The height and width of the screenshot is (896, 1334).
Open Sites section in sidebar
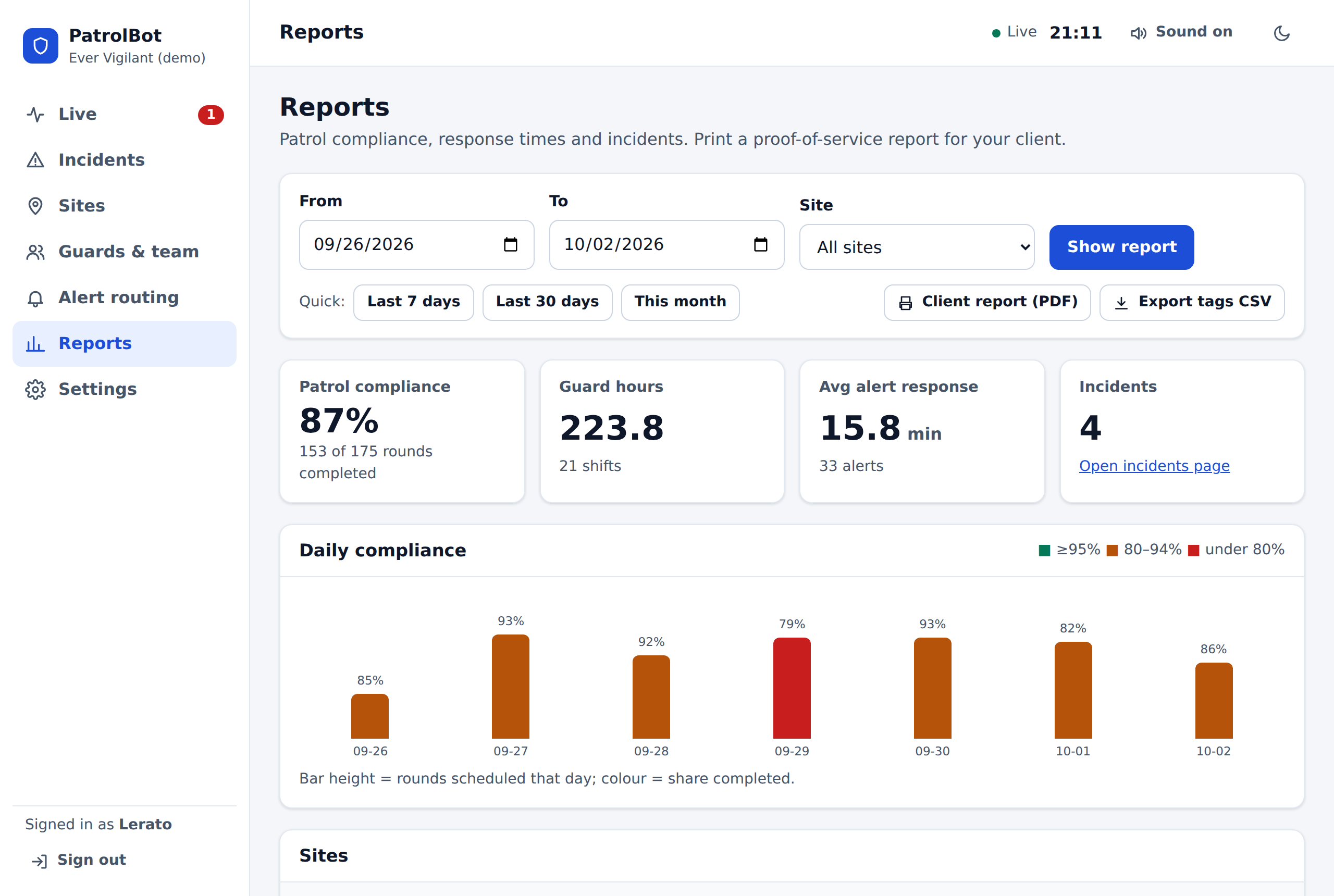pos(125,206)
